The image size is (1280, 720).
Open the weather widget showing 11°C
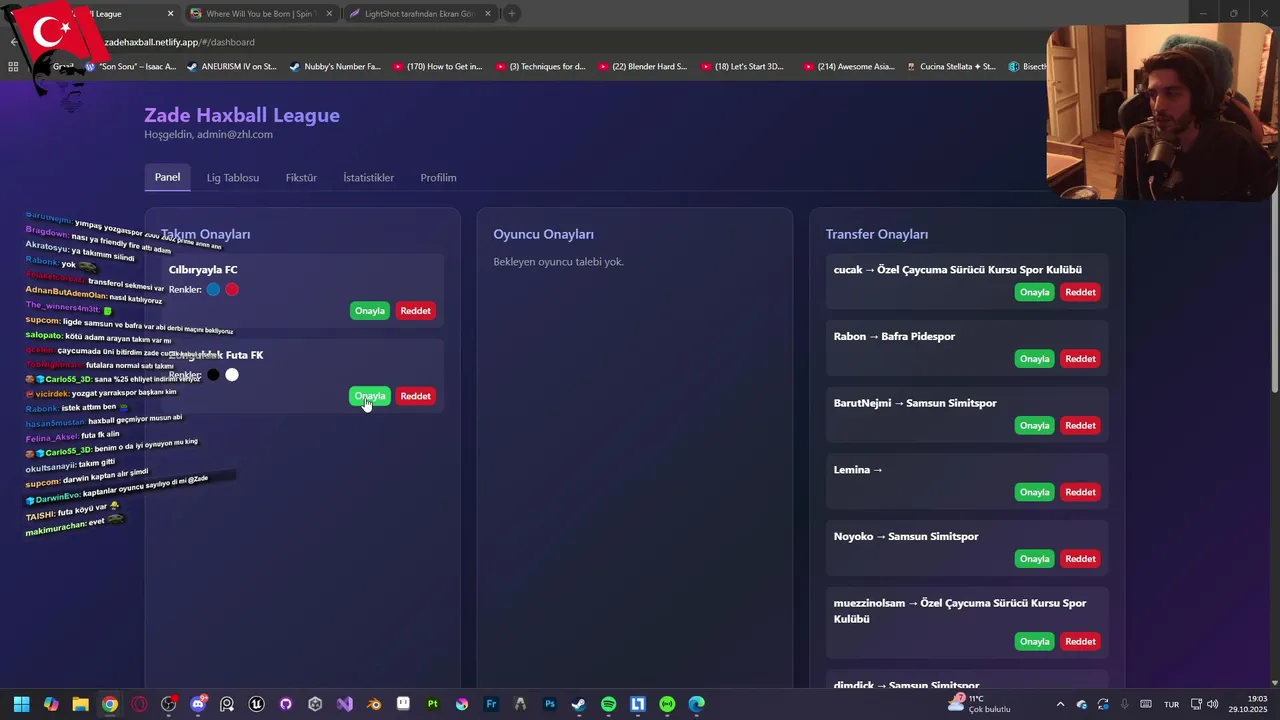pyautogui.click(x=981, y=704)
